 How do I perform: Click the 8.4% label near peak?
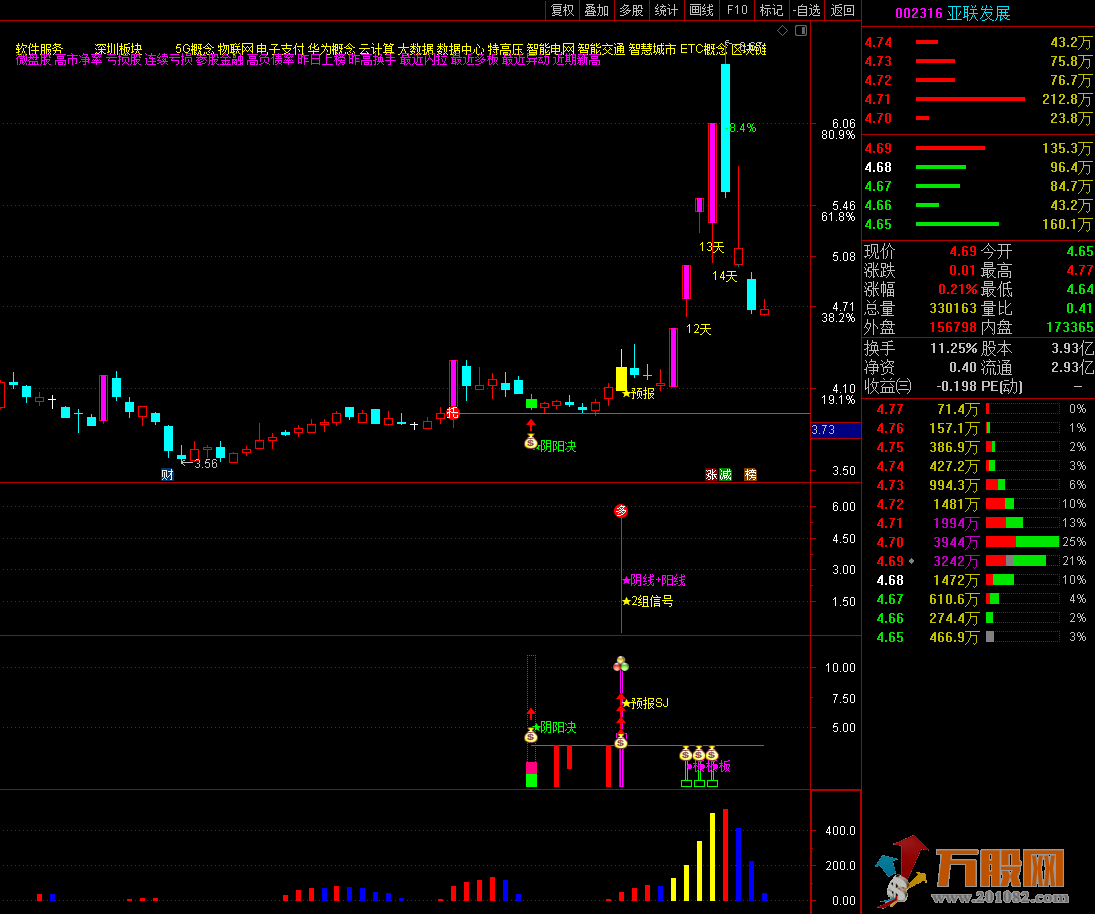click(742, 128)
